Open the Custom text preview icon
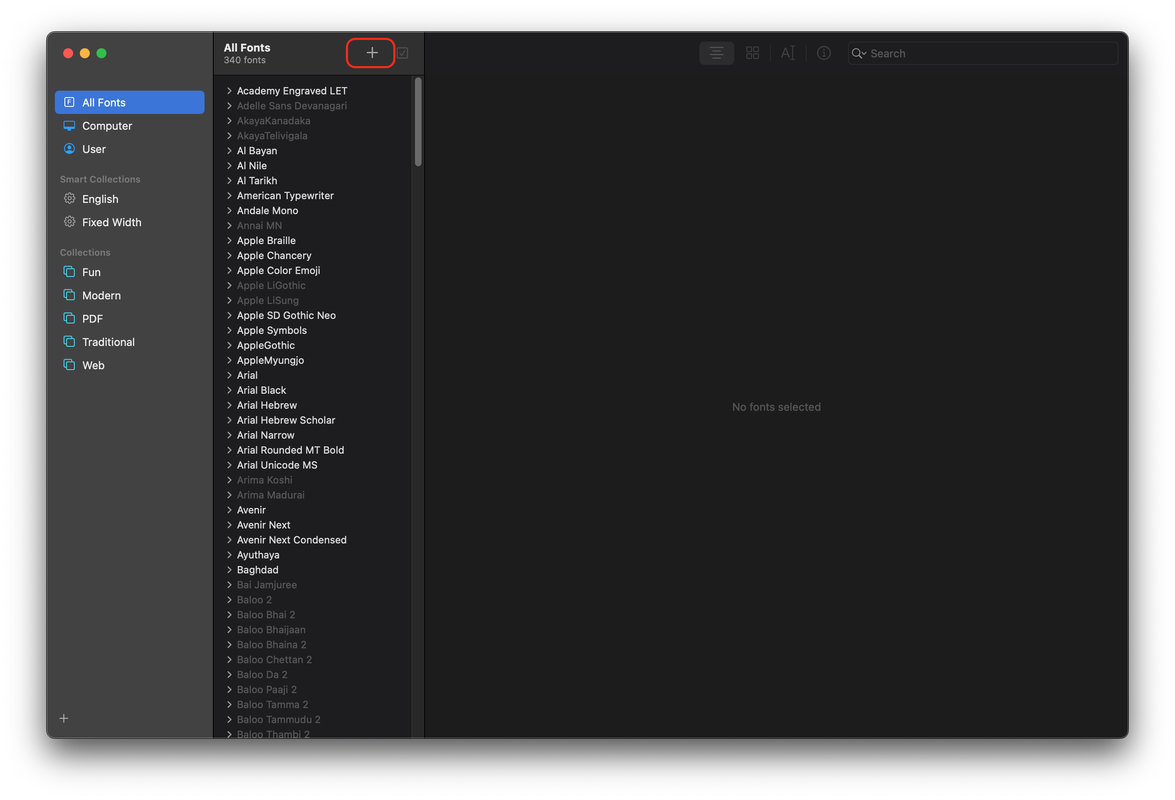 pos(788,53)
